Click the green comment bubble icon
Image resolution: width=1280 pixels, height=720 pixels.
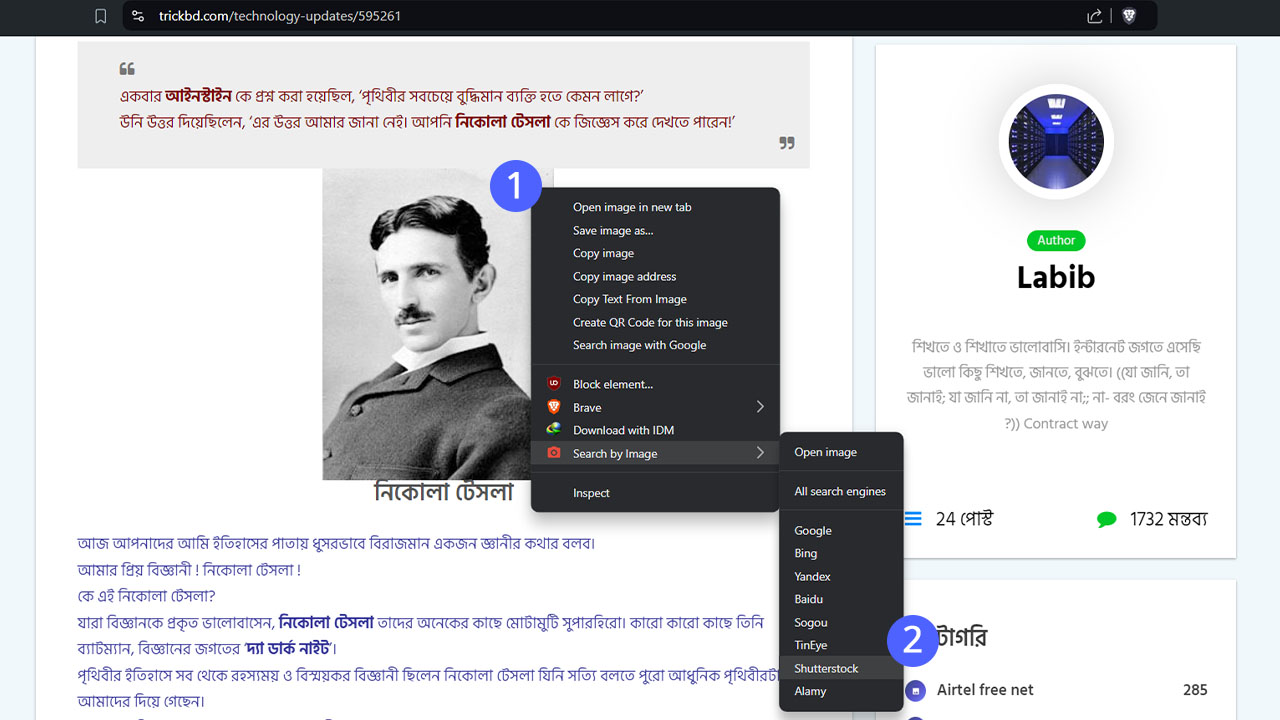coord(1106,519)
